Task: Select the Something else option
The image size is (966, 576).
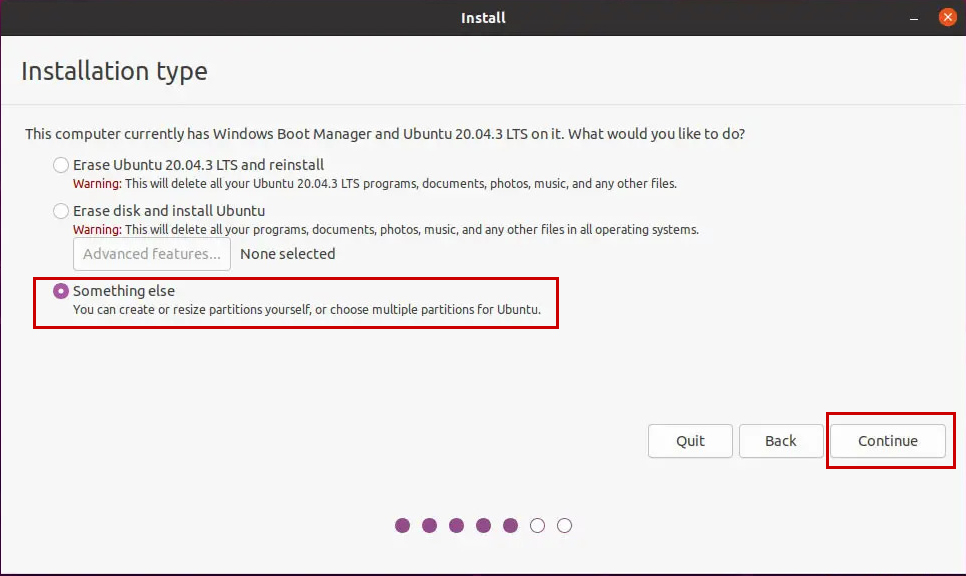Action: (60, 291)
